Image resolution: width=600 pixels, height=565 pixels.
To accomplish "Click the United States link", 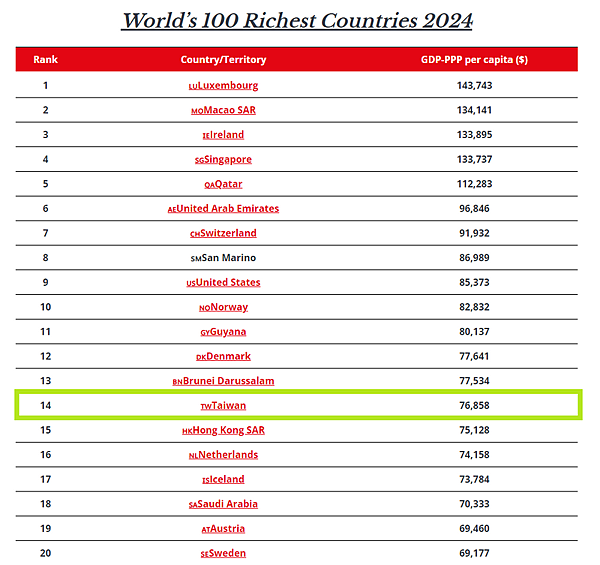I will [228, 283].
